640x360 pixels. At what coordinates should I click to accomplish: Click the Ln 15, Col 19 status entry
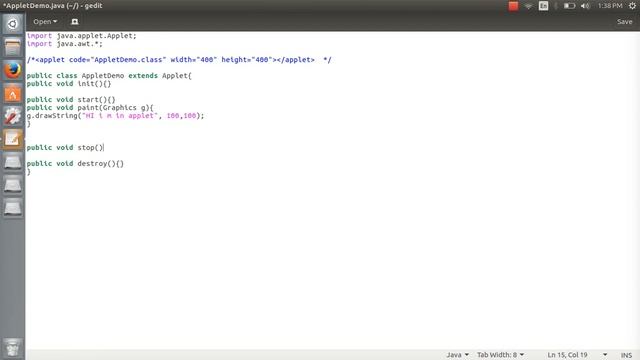[x=567, y=355]
